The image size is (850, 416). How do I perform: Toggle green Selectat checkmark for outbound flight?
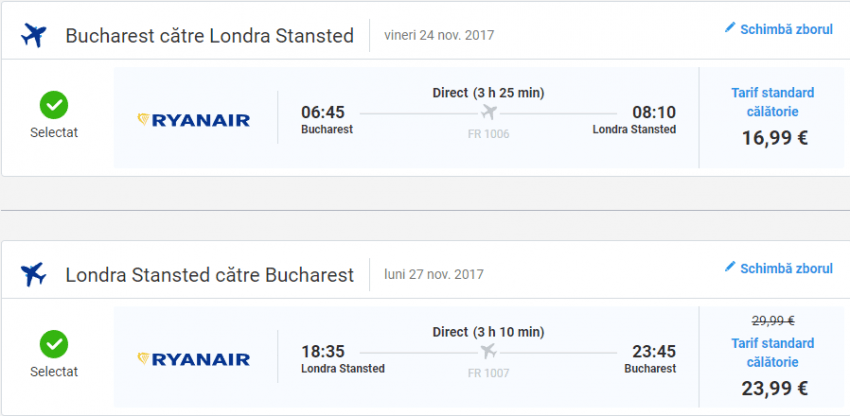[x=54, y=105]
